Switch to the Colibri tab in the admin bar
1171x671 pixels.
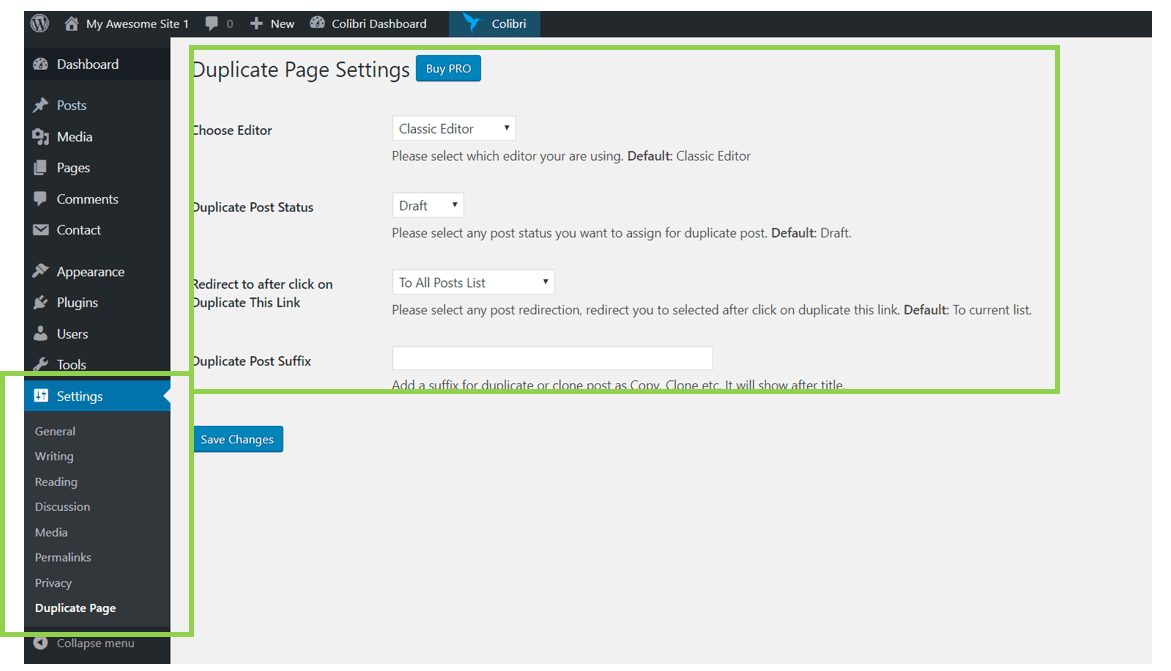[494, 23]
